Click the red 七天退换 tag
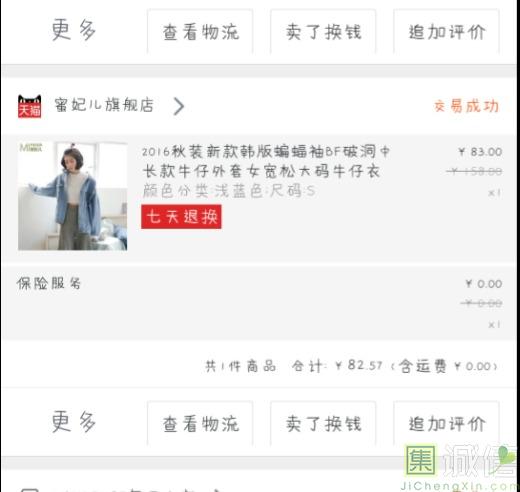The height and width of the screenshot is (492, 520). (x=181, y=217)
